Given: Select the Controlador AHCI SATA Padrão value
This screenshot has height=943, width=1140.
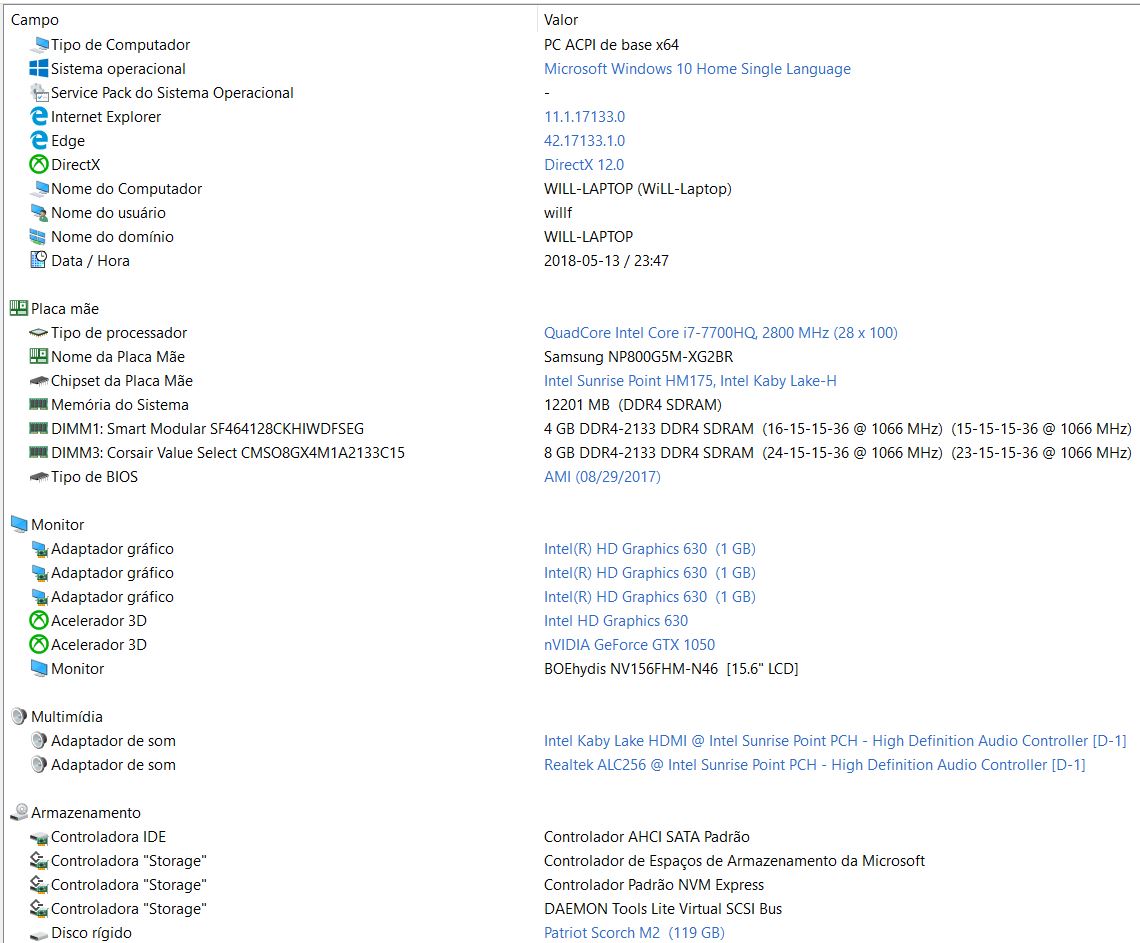Looking at the screenshot, I should point(646,836).
